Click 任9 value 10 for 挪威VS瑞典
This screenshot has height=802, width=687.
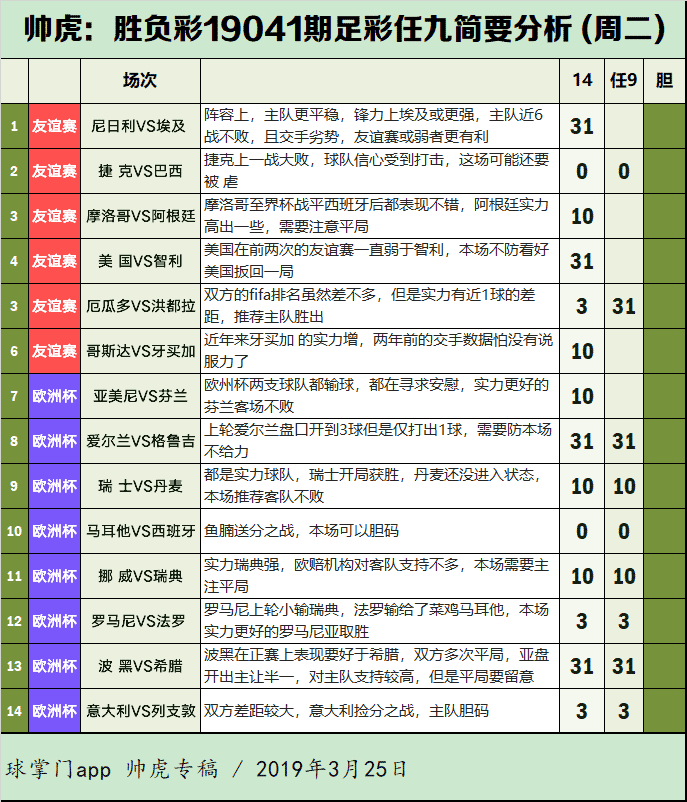[x=624, y=576]
